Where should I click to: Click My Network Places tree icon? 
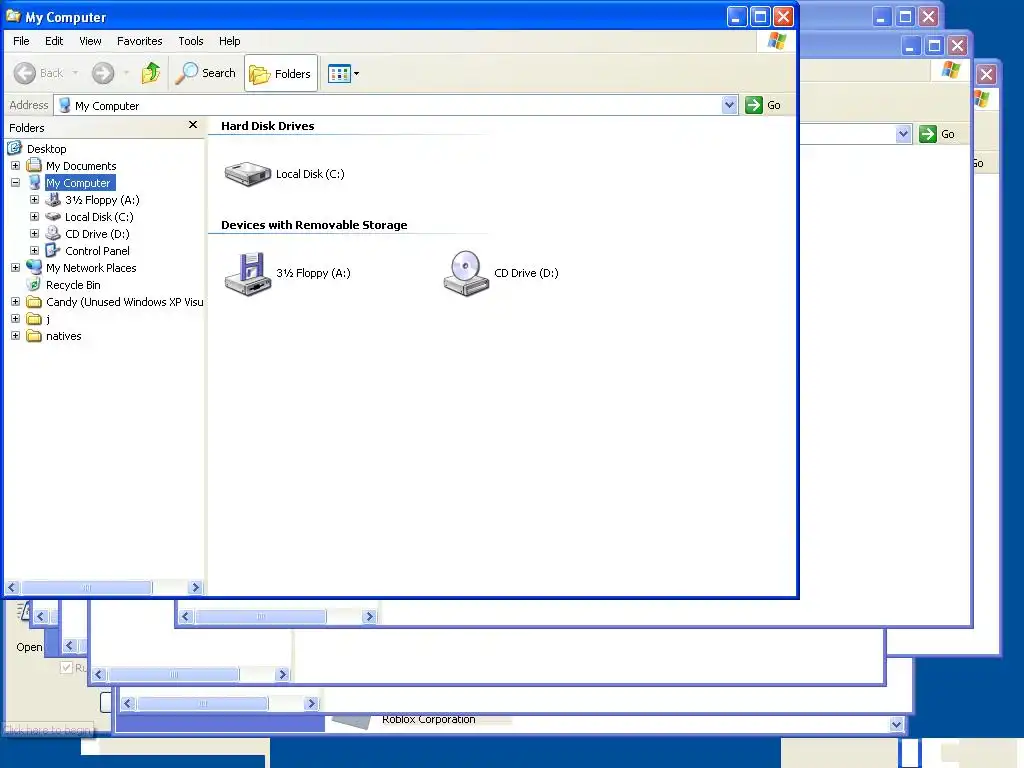[34, 268]
